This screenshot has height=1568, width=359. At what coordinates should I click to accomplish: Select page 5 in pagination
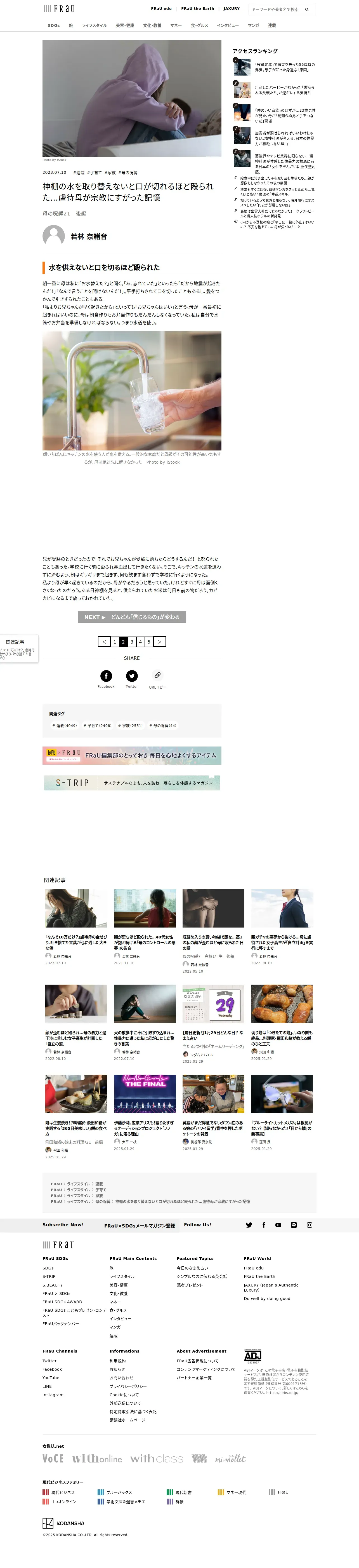coord(148,642)
